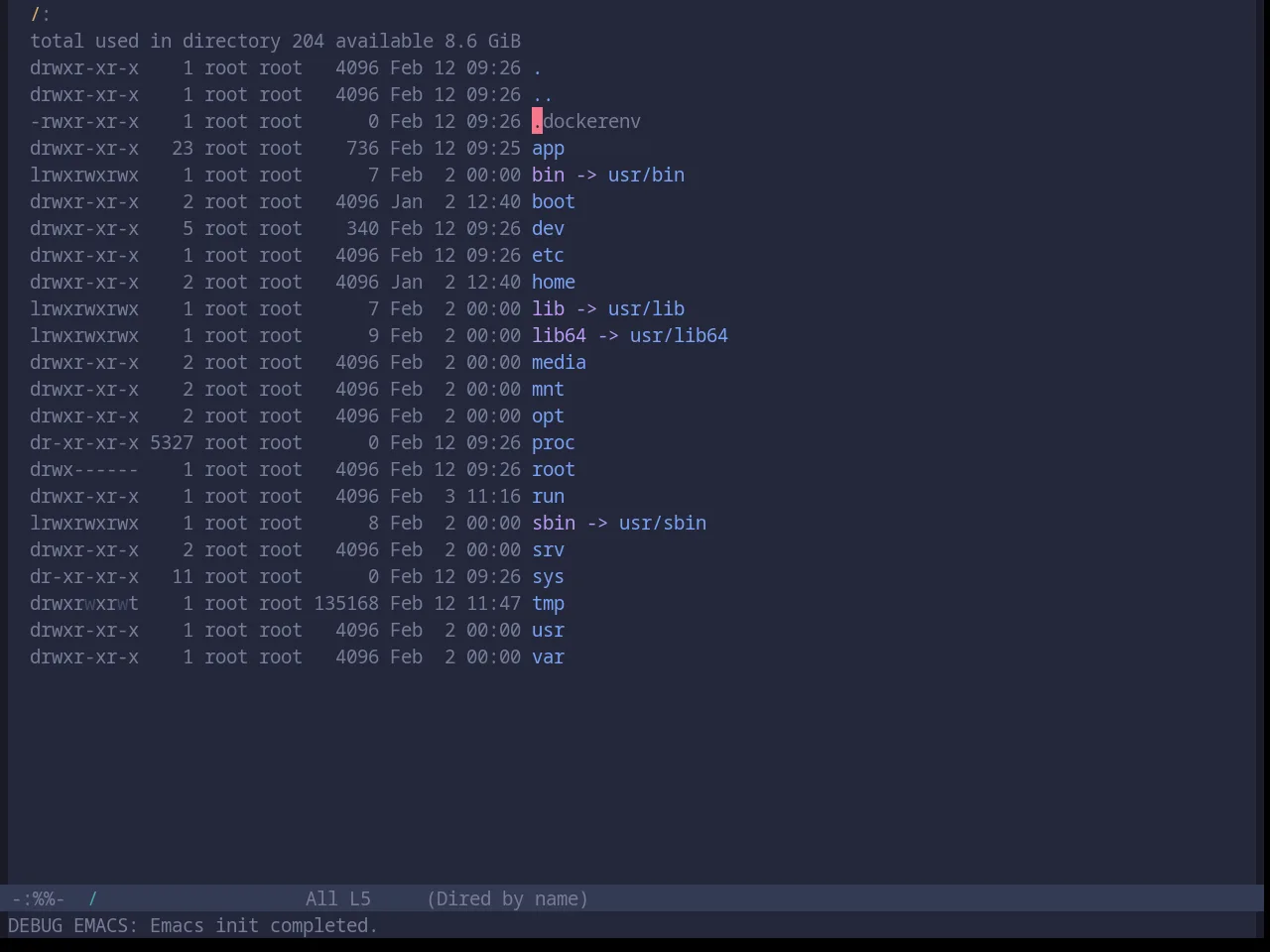Open the dev directory
Viewport: 1270px width, 952px height.
click(x=548, y=228)
